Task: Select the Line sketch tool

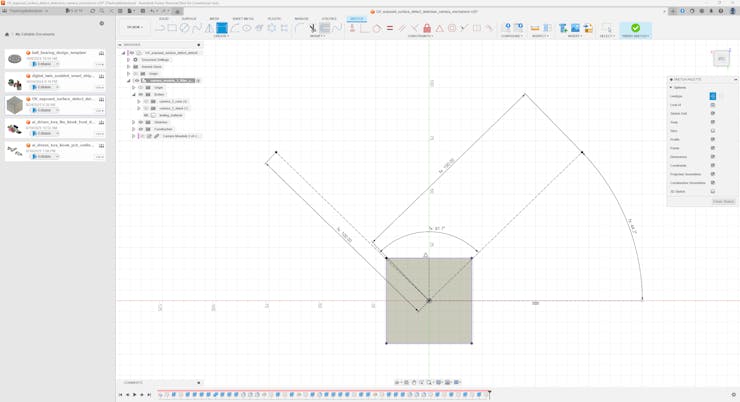Action: coord(160,28)
